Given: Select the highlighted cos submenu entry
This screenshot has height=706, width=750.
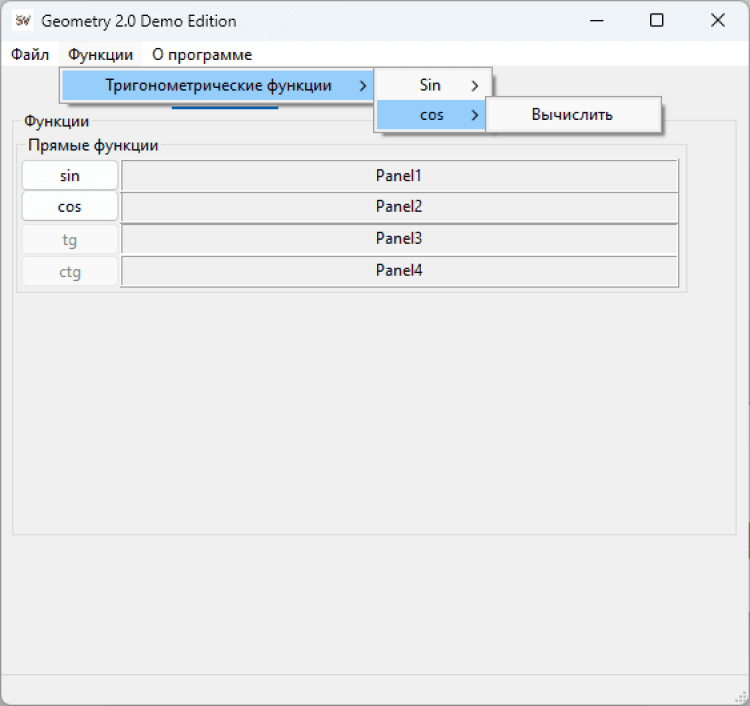Looking at the screenshot, I should pyautogui.click(x=431, y=115).
